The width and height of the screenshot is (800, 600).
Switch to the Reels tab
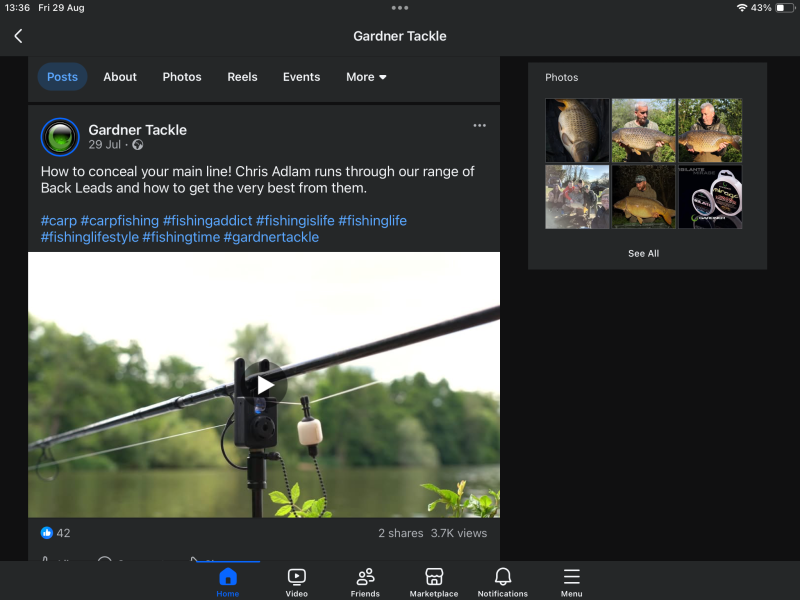tap(242, 77)
